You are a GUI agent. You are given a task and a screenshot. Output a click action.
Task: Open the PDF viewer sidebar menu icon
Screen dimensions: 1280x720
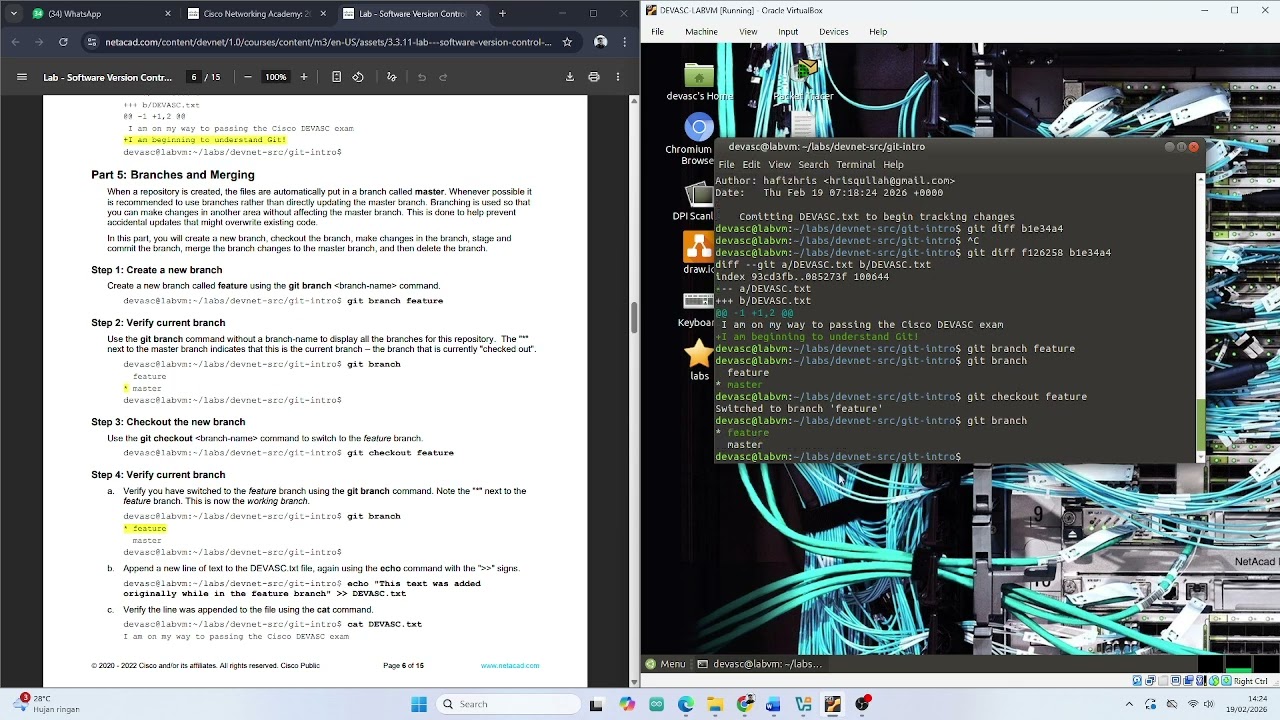[x=22, y=77]
